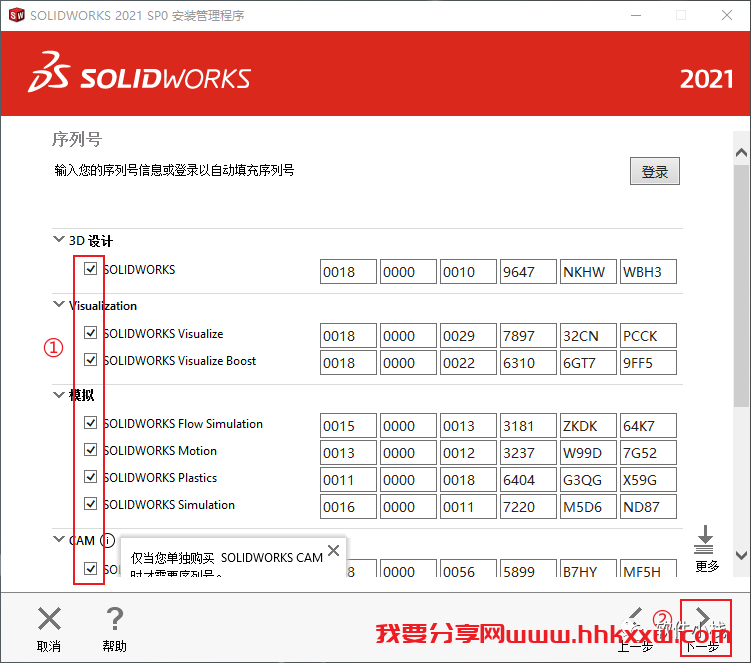Toggle SOLIDWORKS Visualize checkbox
Screen dimensions: 751x663
pos(91,332)
